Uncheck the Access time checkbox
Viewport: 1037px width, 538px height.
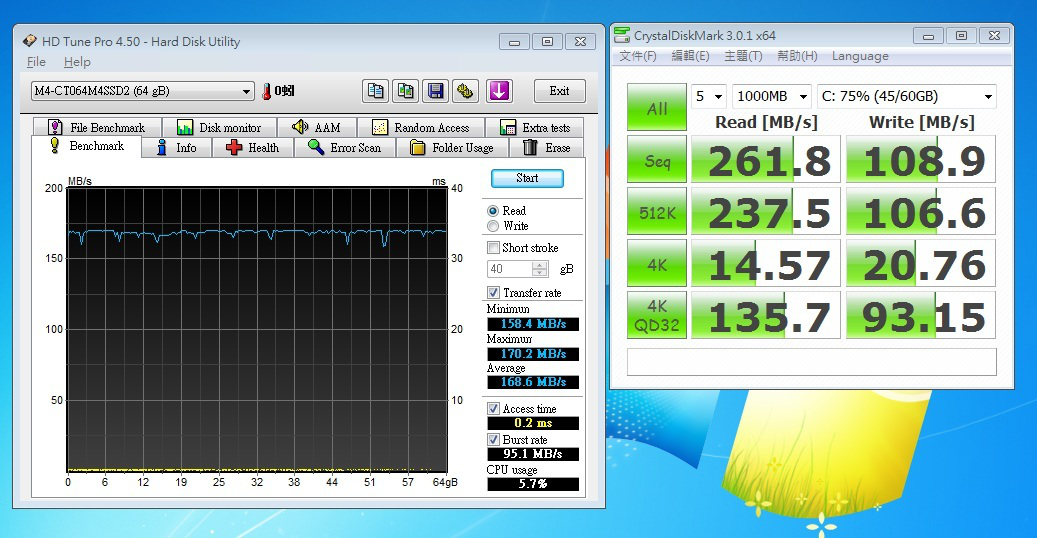pyautogui.click(x=493, y=408)
